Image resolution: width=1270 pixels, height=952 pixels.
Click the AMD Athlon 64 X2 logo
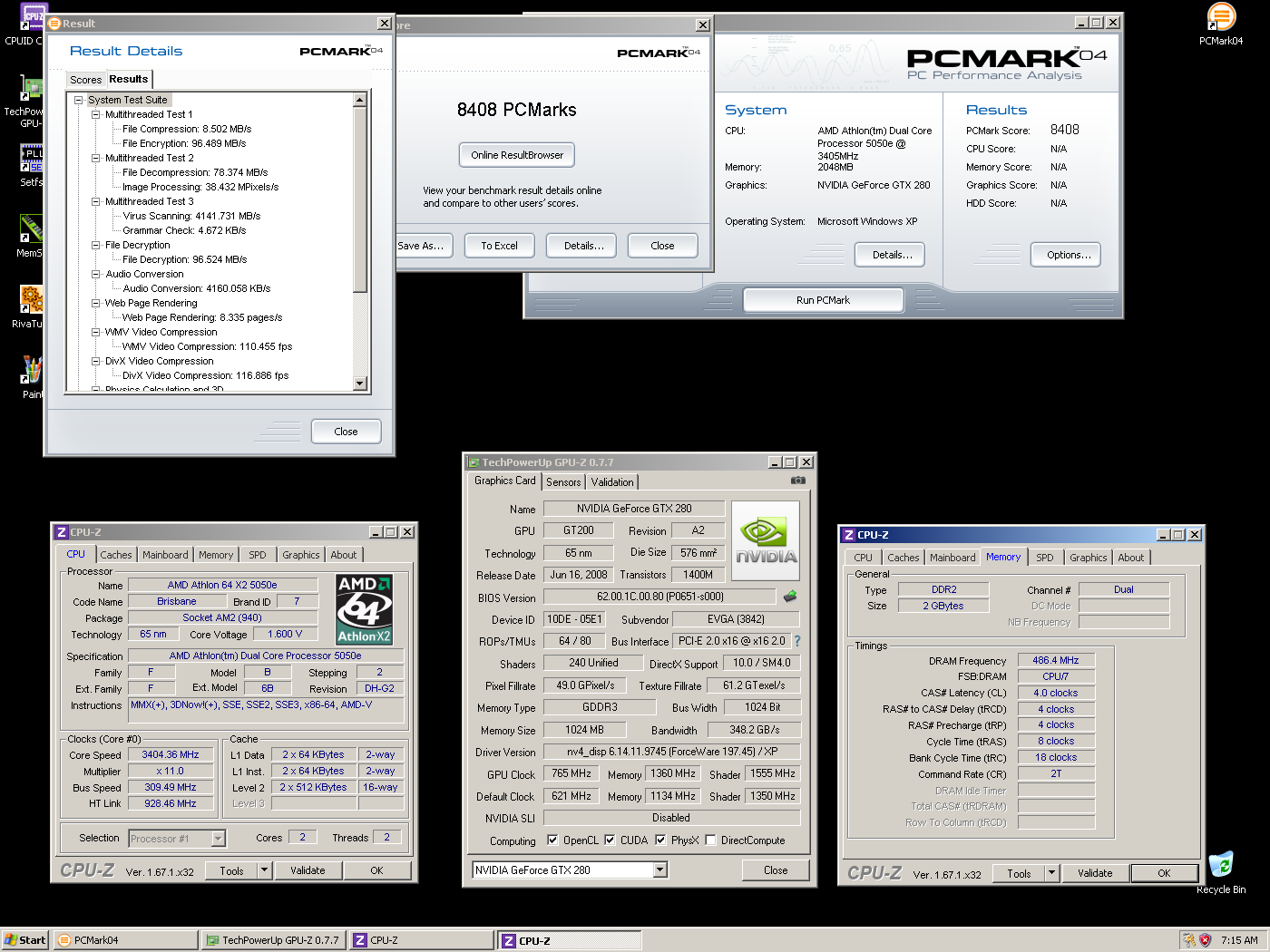(x=364, y=609)
